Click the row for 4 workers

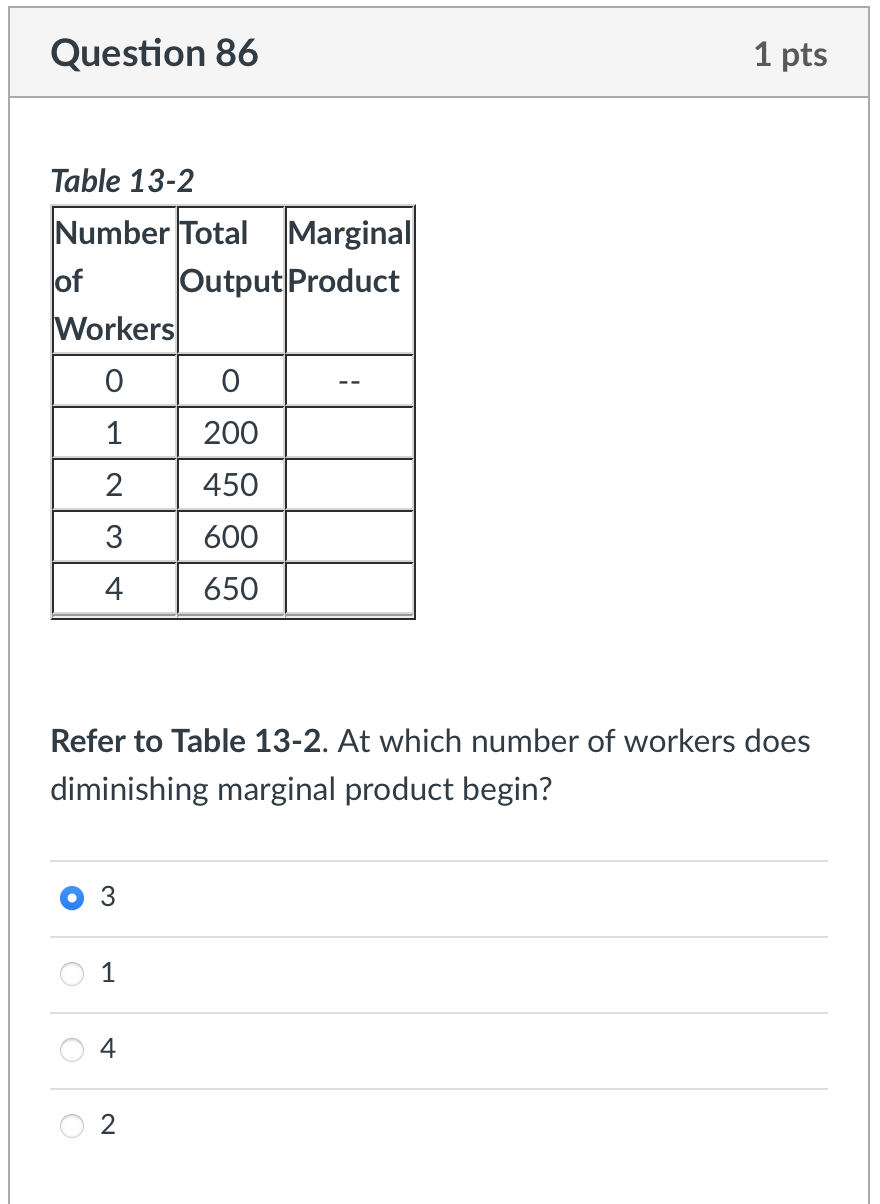coord(113,588)
